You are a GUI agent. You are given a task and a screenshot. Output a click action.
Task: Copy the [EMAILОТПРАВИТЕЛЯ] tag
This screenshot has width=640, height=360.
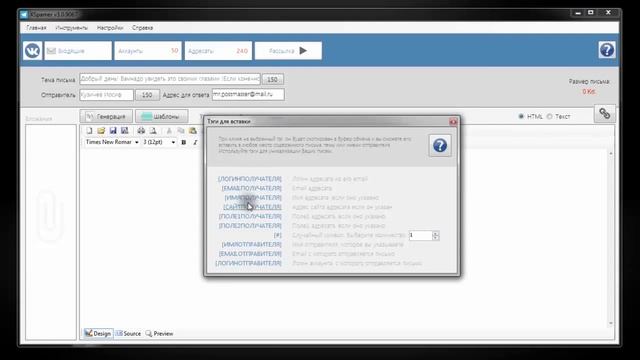(250, 254)
